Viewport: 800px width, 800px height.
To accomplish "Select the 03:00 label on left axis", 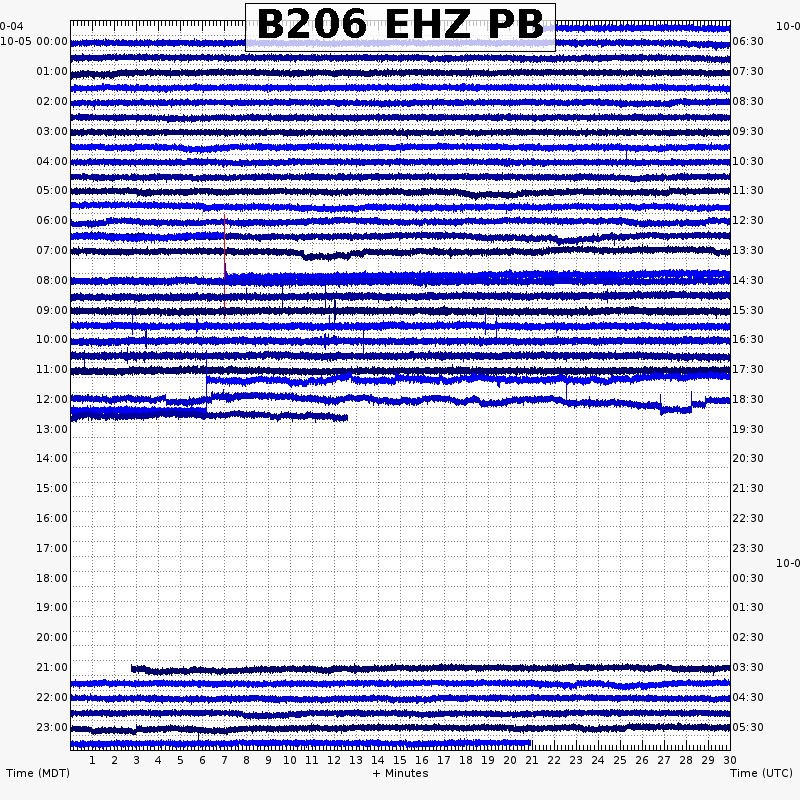I will click(52, 132).
